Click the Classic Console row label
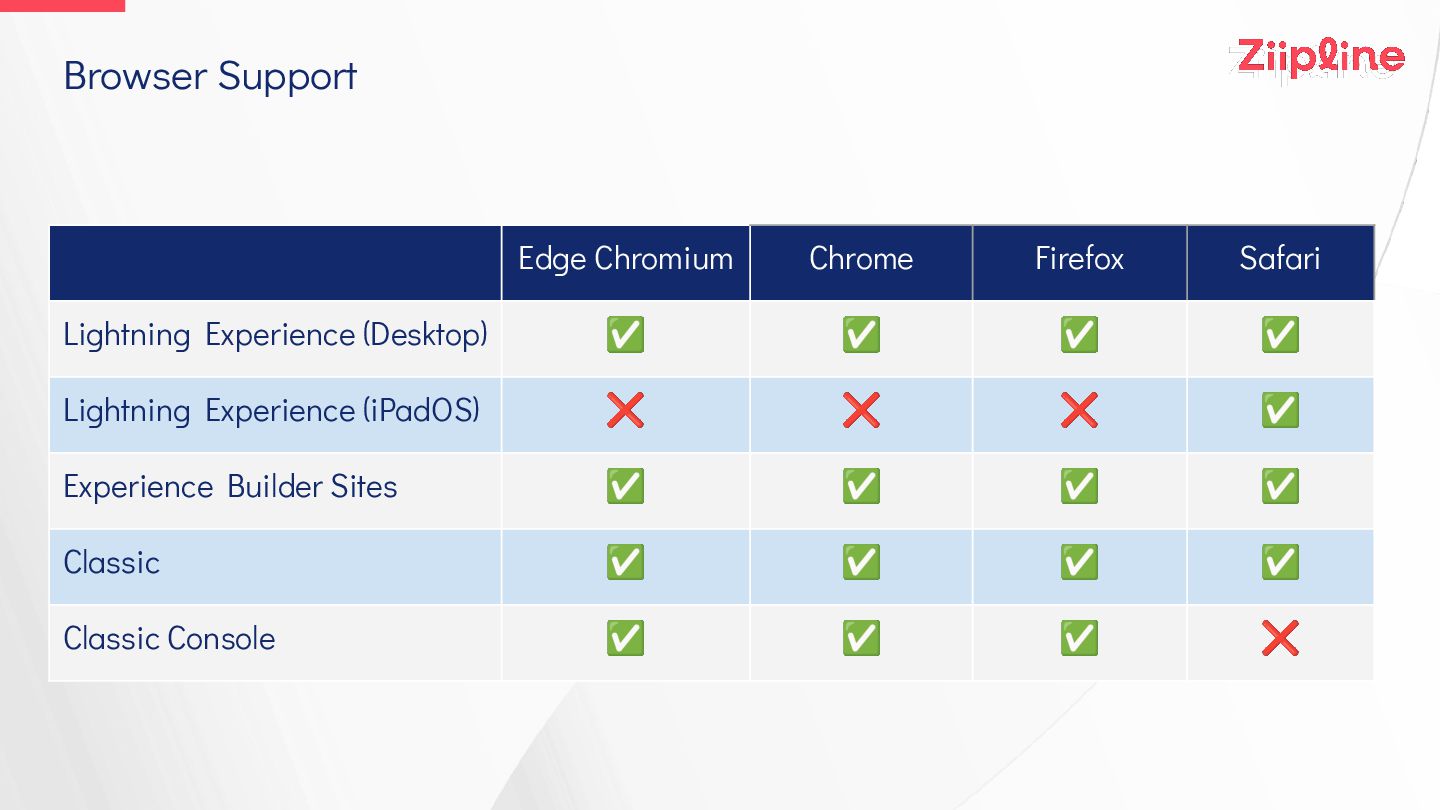Viewport: 1440px width, 810px height. coord(169,639)
